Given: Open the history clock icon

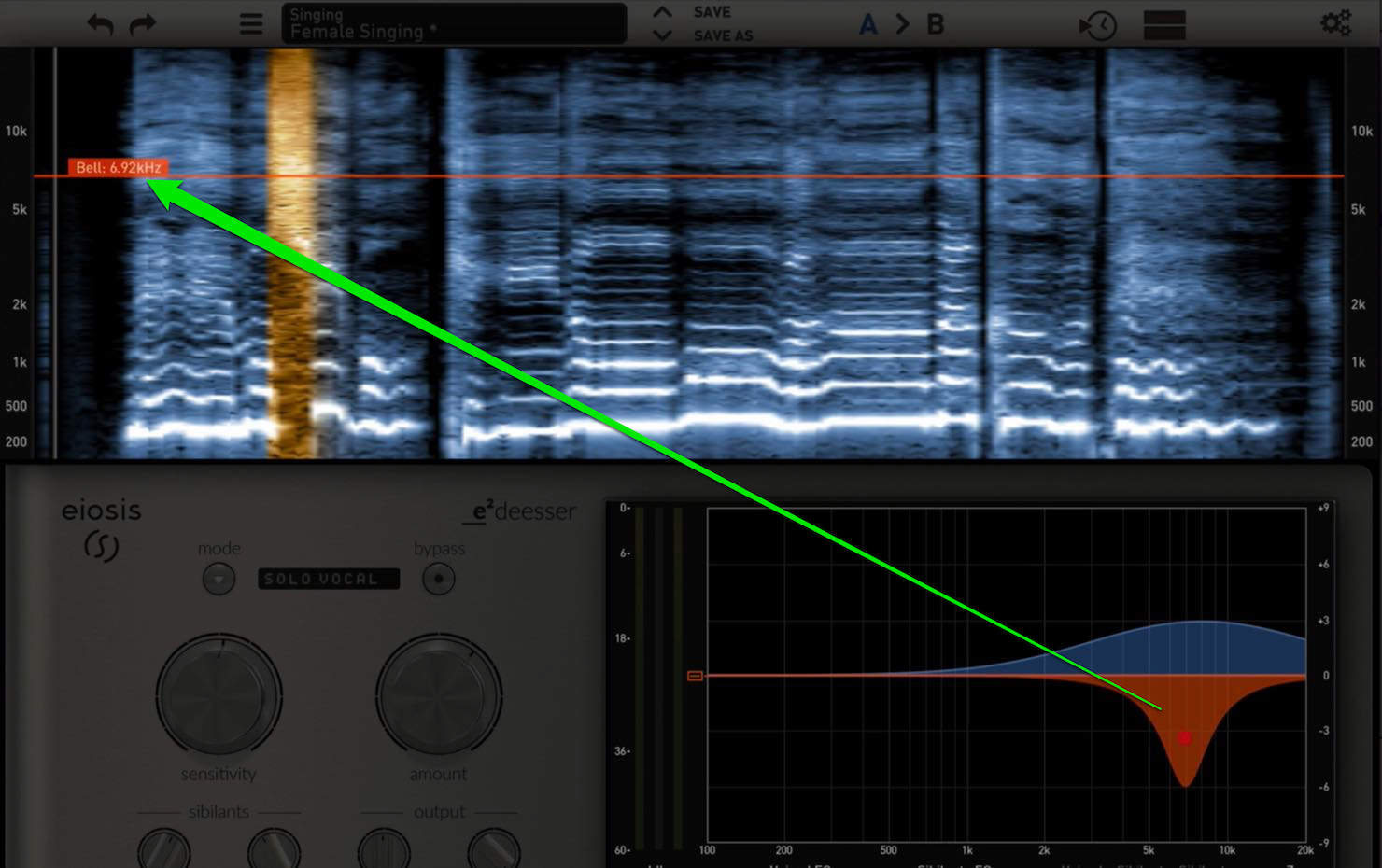Looking at the screenshot, I should pos(1098,24).
